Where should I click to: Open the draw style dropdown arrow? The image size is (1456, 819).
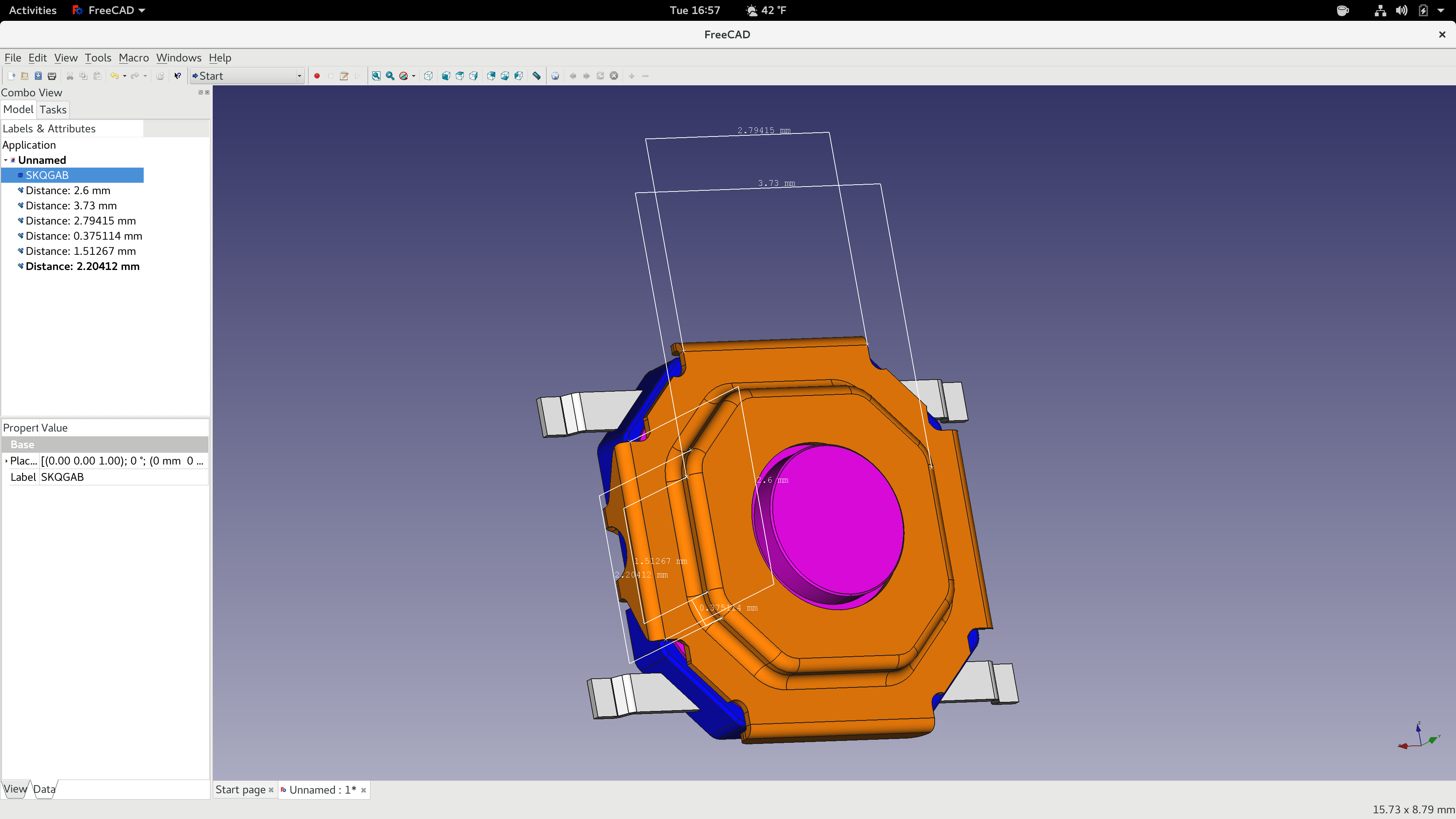414,76
